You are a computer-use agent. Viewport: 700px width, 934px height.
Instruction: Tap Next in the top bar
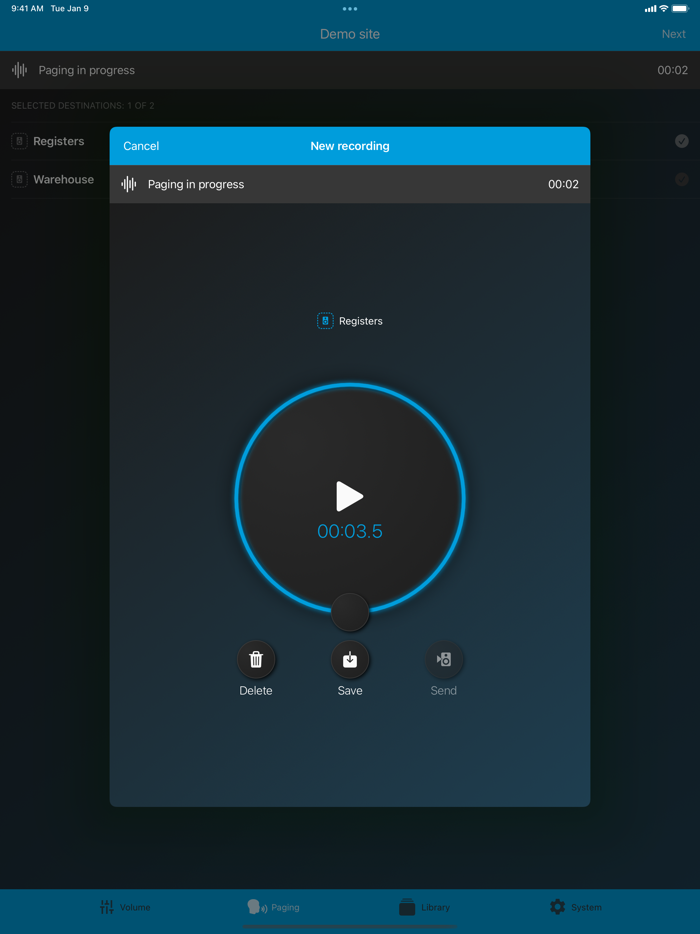[x=674, y=34]
